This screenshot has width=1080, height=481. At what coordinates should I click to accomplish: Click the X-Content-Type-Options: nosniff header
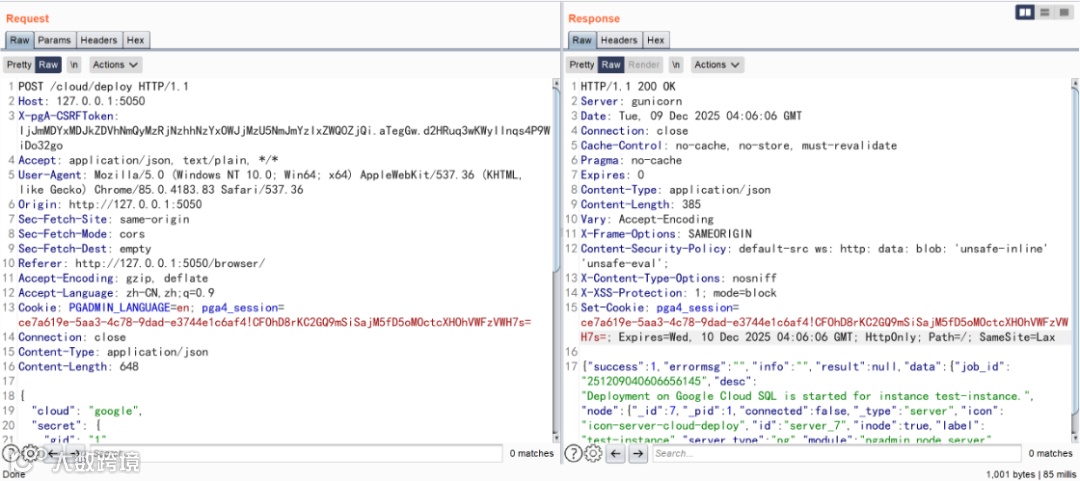(x=678, y=278)
